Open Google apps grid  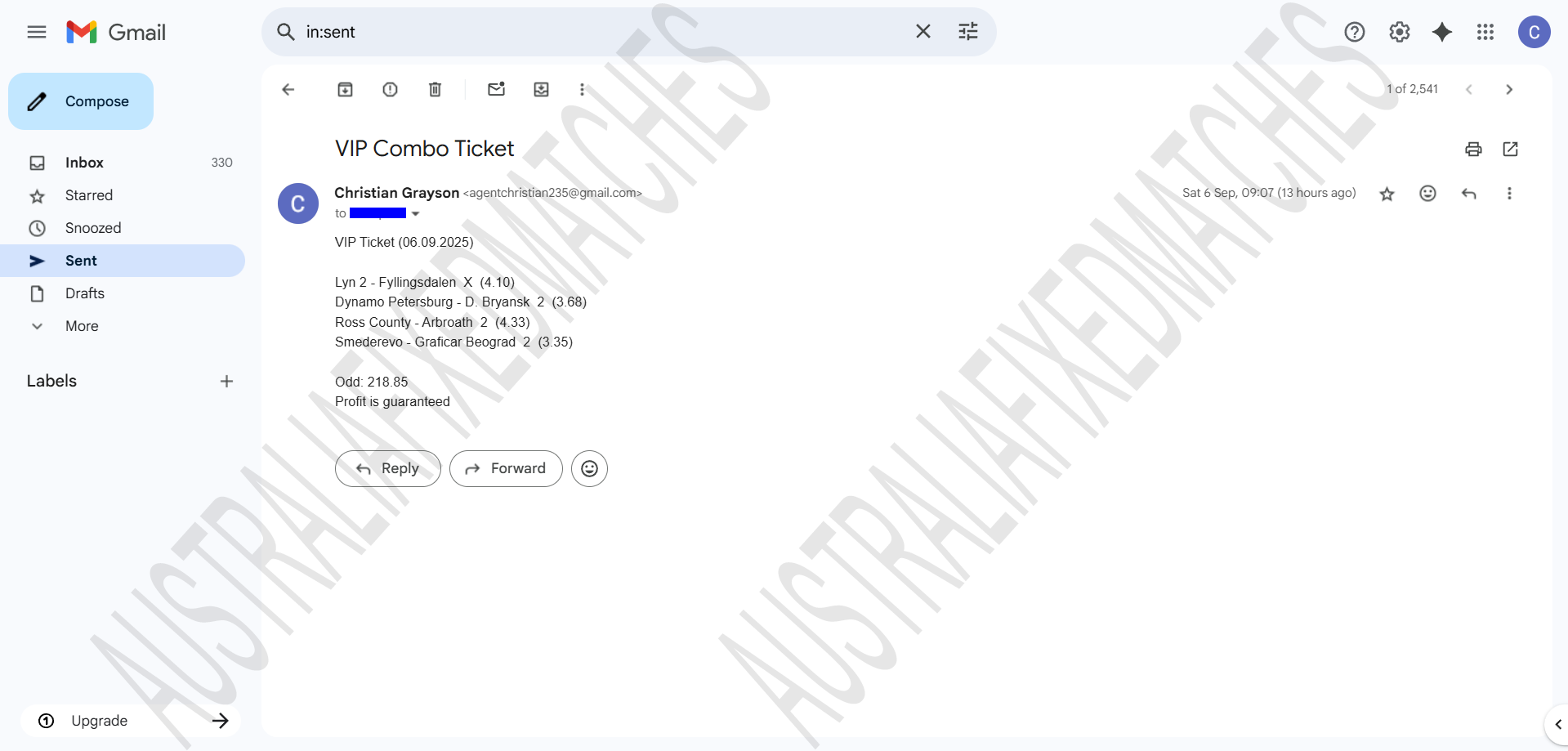(1485, 32)
